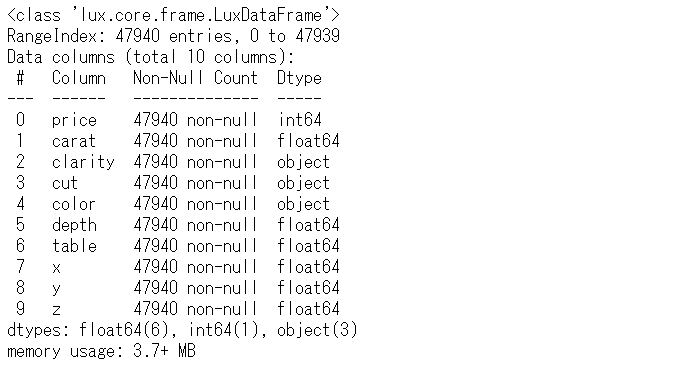Click the 'clarity' column name

point(83,162)
